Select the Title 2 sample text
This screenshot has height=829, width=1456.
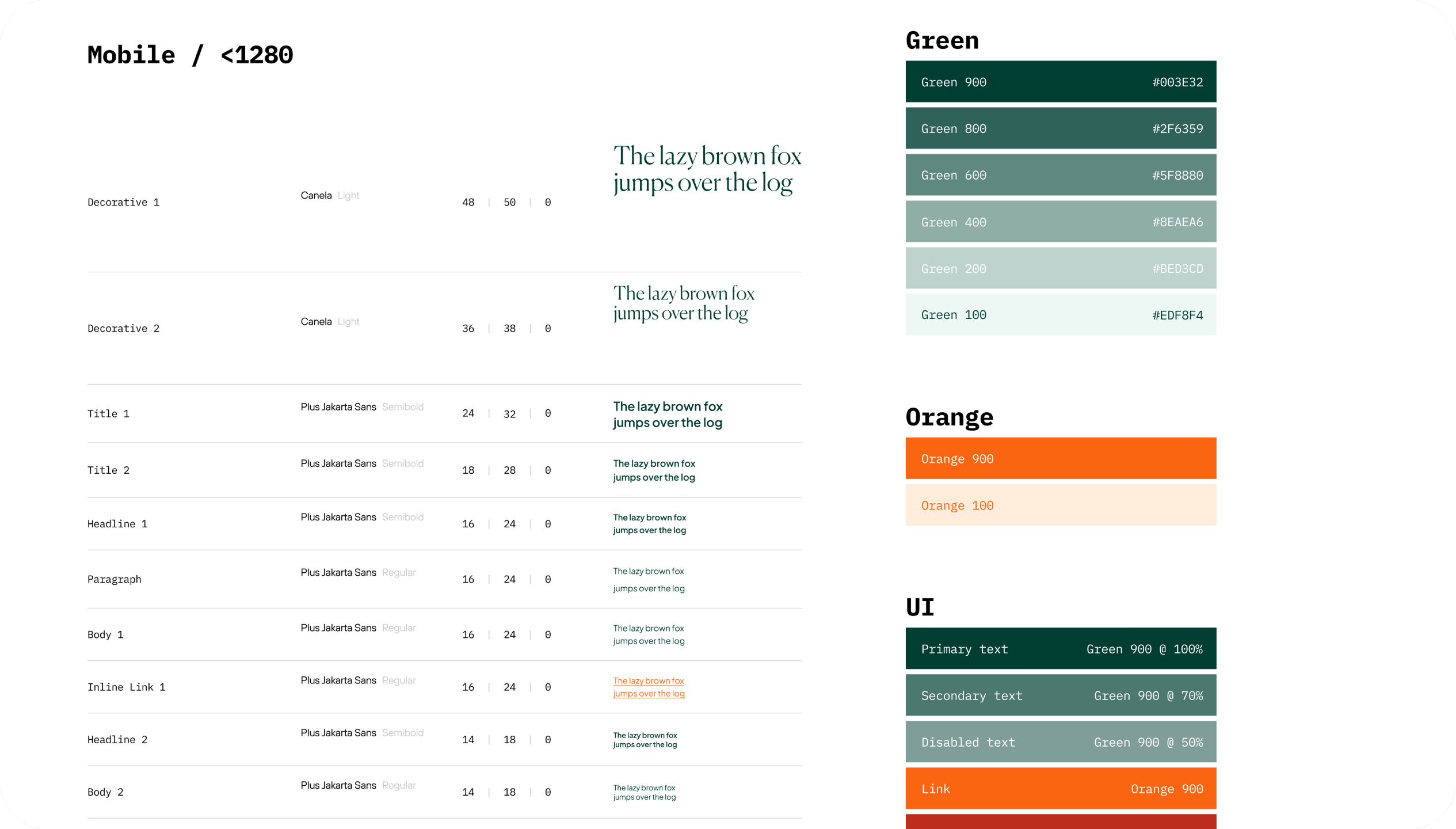[654, 470]
